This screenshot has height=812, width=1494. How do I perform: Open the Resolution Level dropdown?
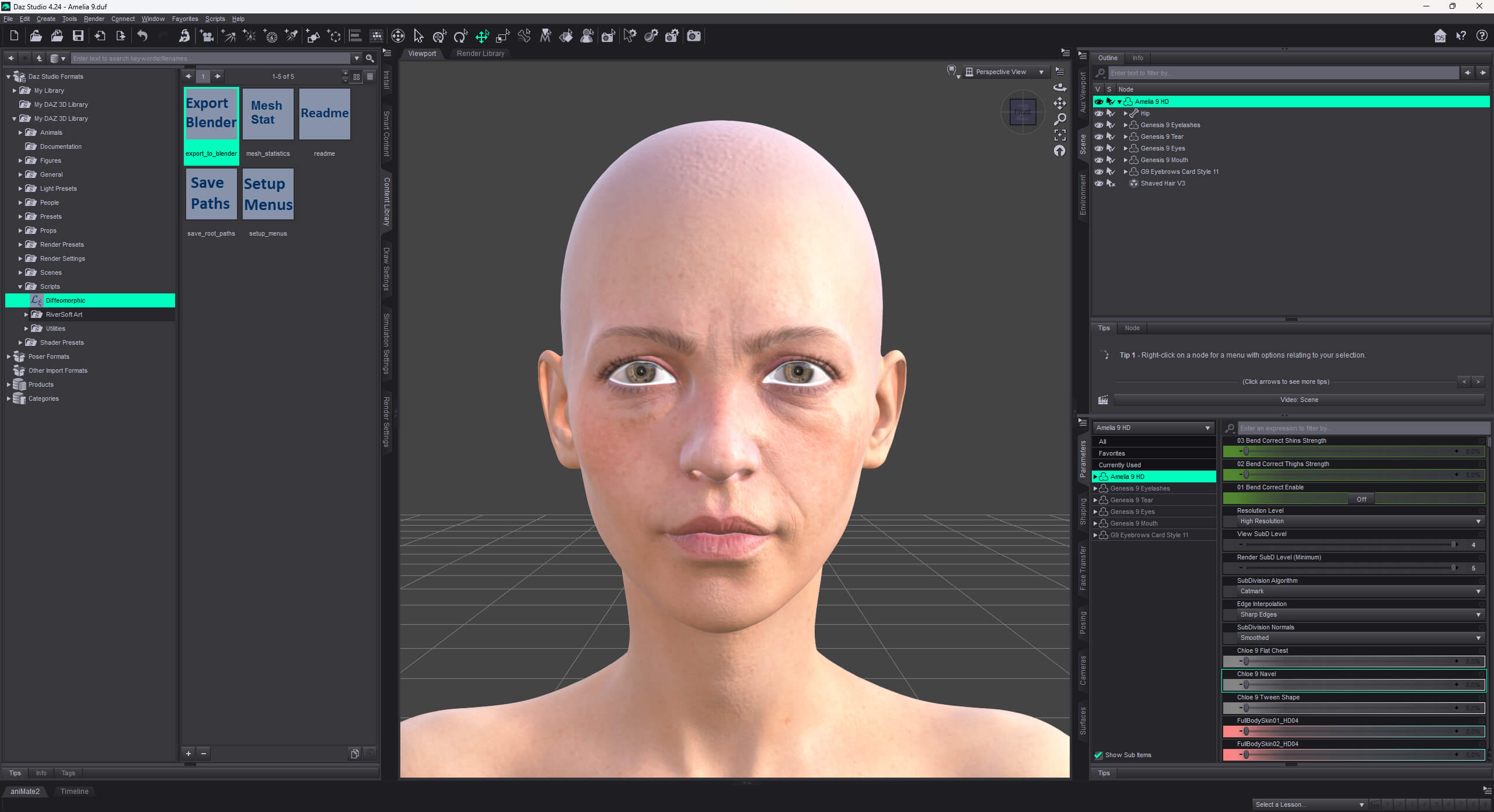1353,521
